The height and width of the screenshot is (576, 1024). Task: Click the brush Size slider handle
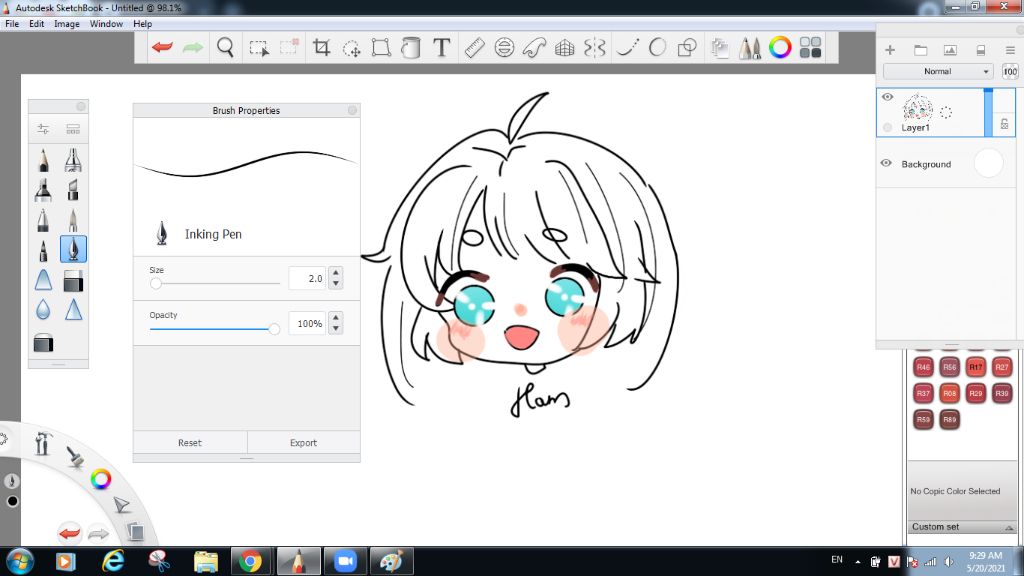pos(155,283)
